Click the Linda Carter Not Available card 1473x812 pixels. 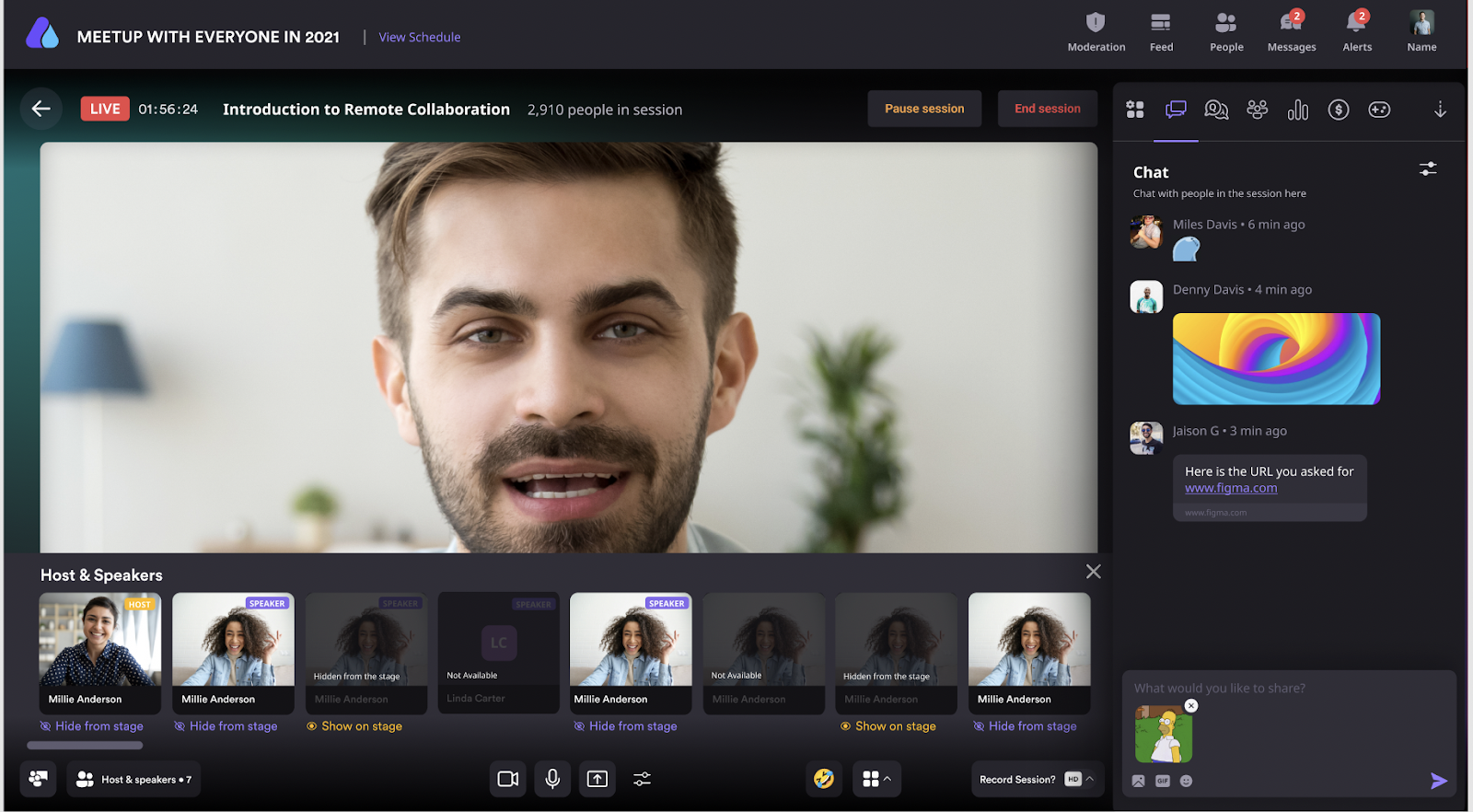[498, 653]
